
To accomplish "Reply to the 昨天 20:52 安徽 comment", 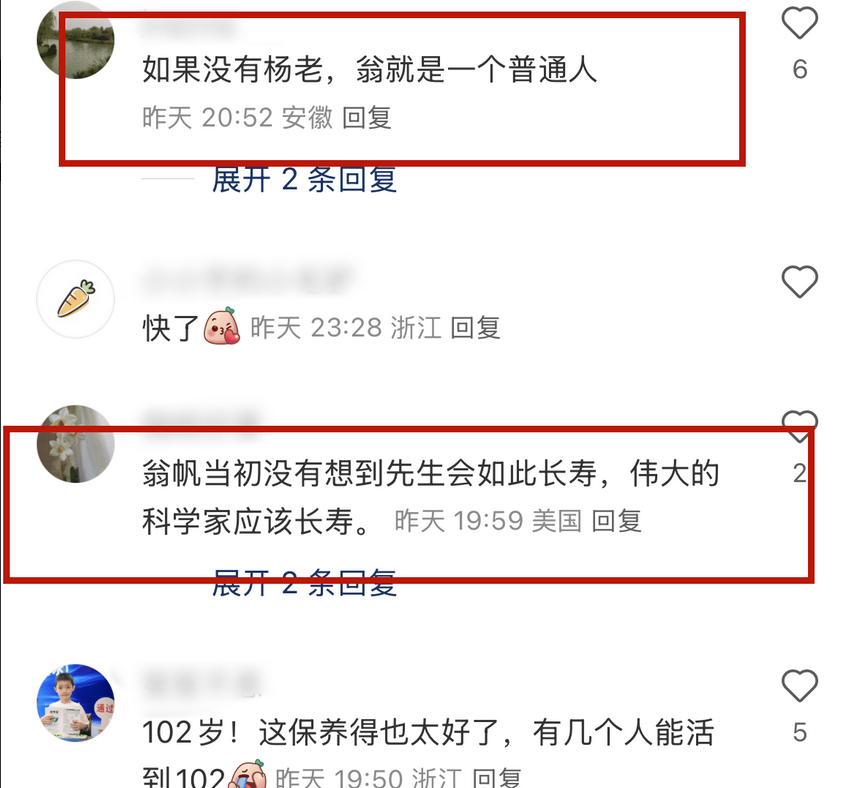I will pos(367,118).
